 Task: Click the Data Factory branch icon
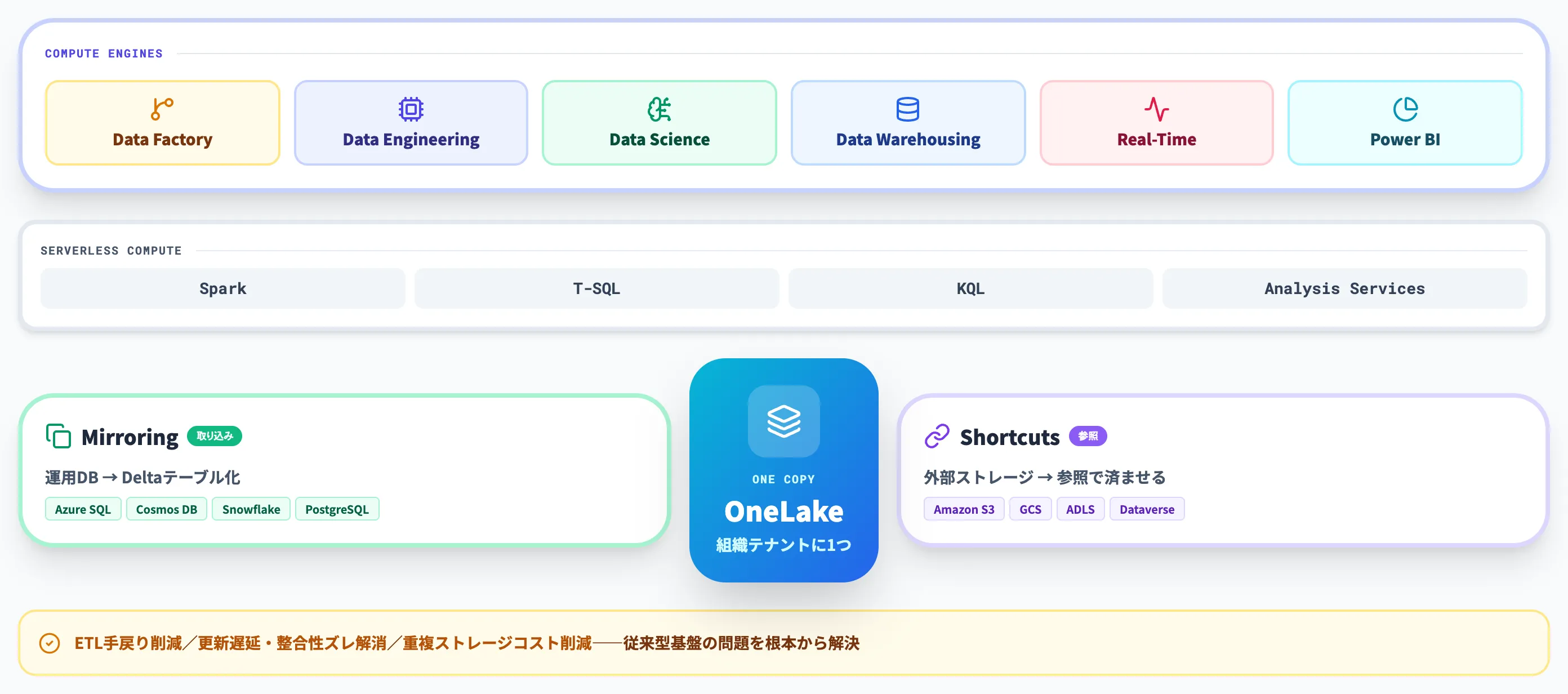162,109
